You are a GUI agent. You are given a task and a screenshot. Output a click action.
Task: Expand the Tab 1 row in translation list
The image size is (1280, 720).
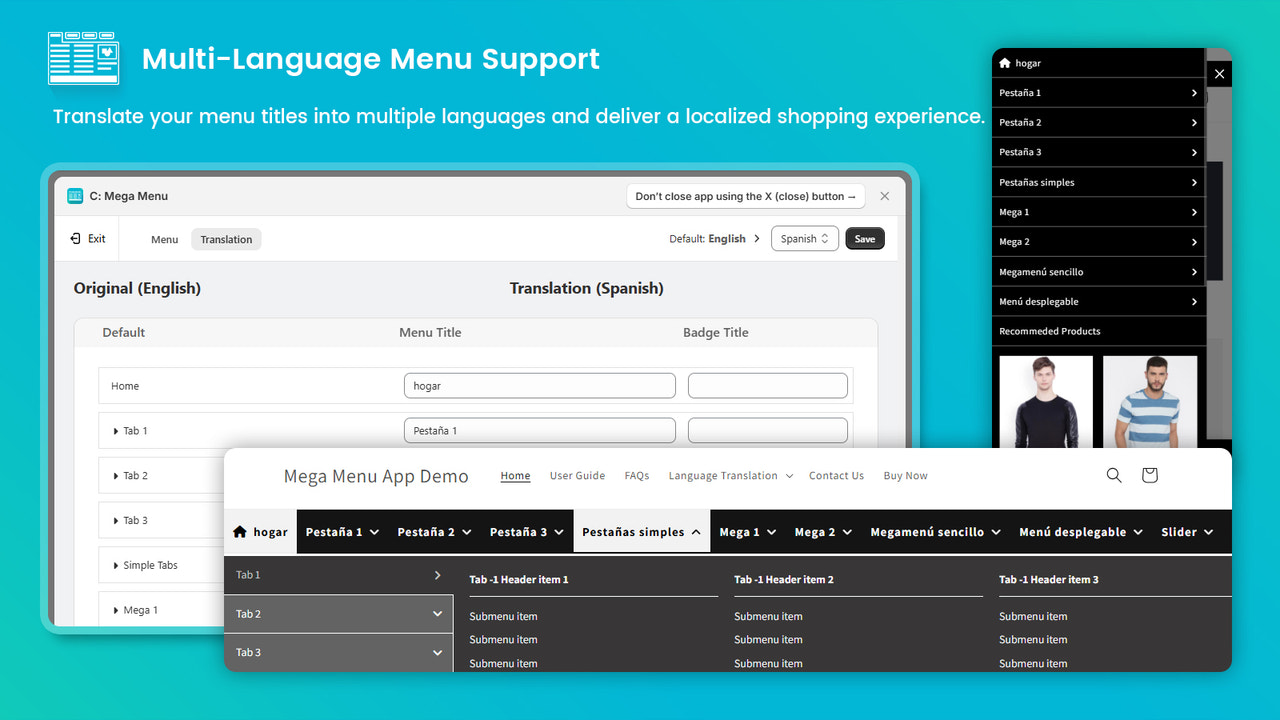(116, 431)
